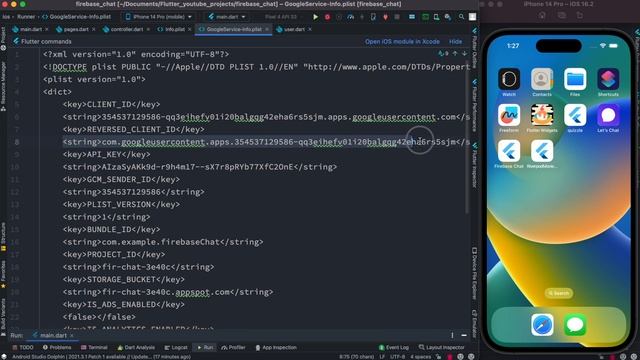Click Open iOS module in Xcode link
The image size is (640, 360).
pyautogui.click(x=402, y=42)
